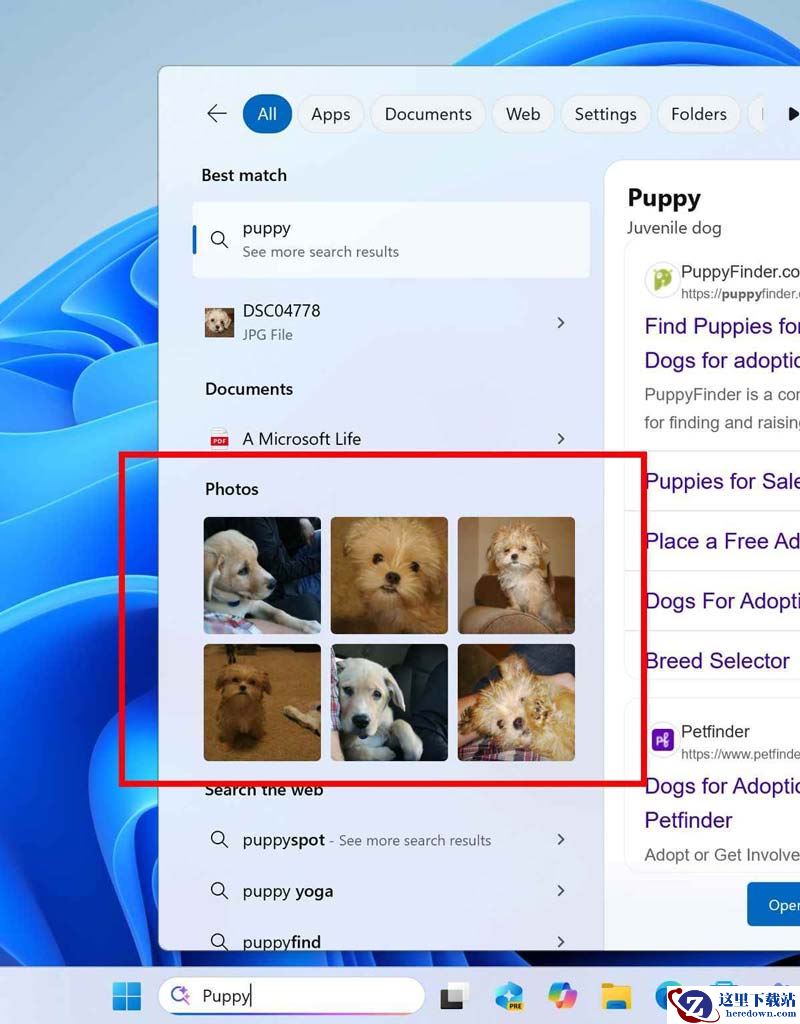This screenshot has height=1024, width=800.
Task: Click the blue Open button
Action: coord(774,904)
